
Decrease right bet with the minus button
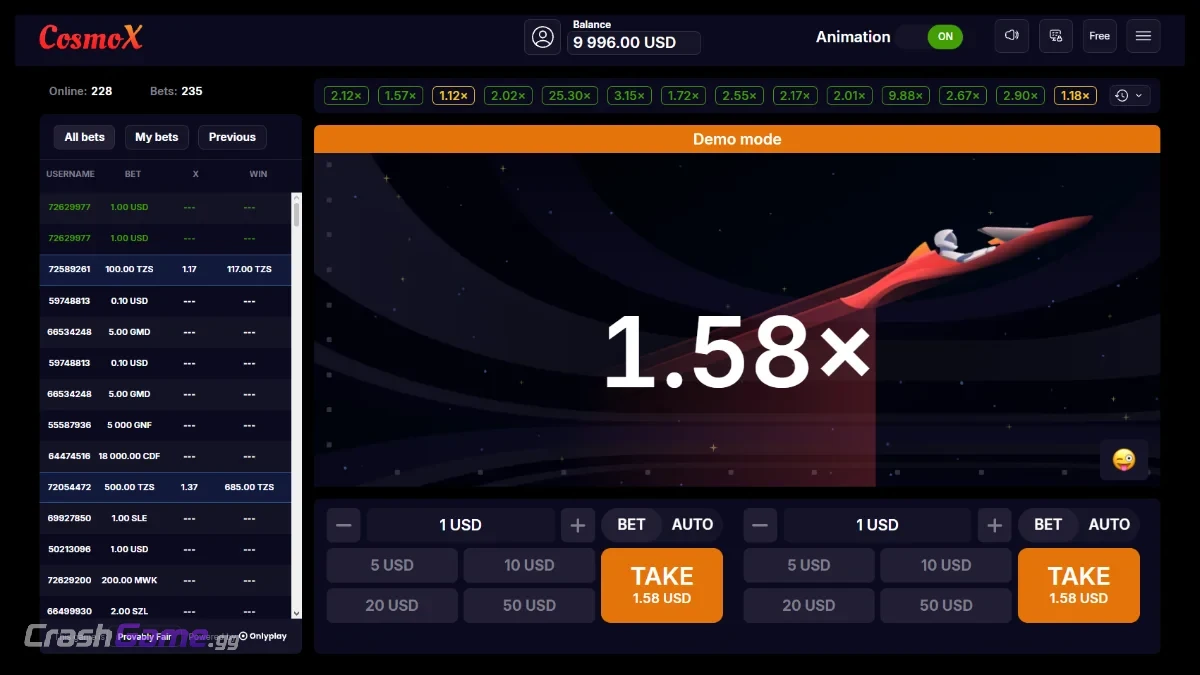(x=761, y=525)
